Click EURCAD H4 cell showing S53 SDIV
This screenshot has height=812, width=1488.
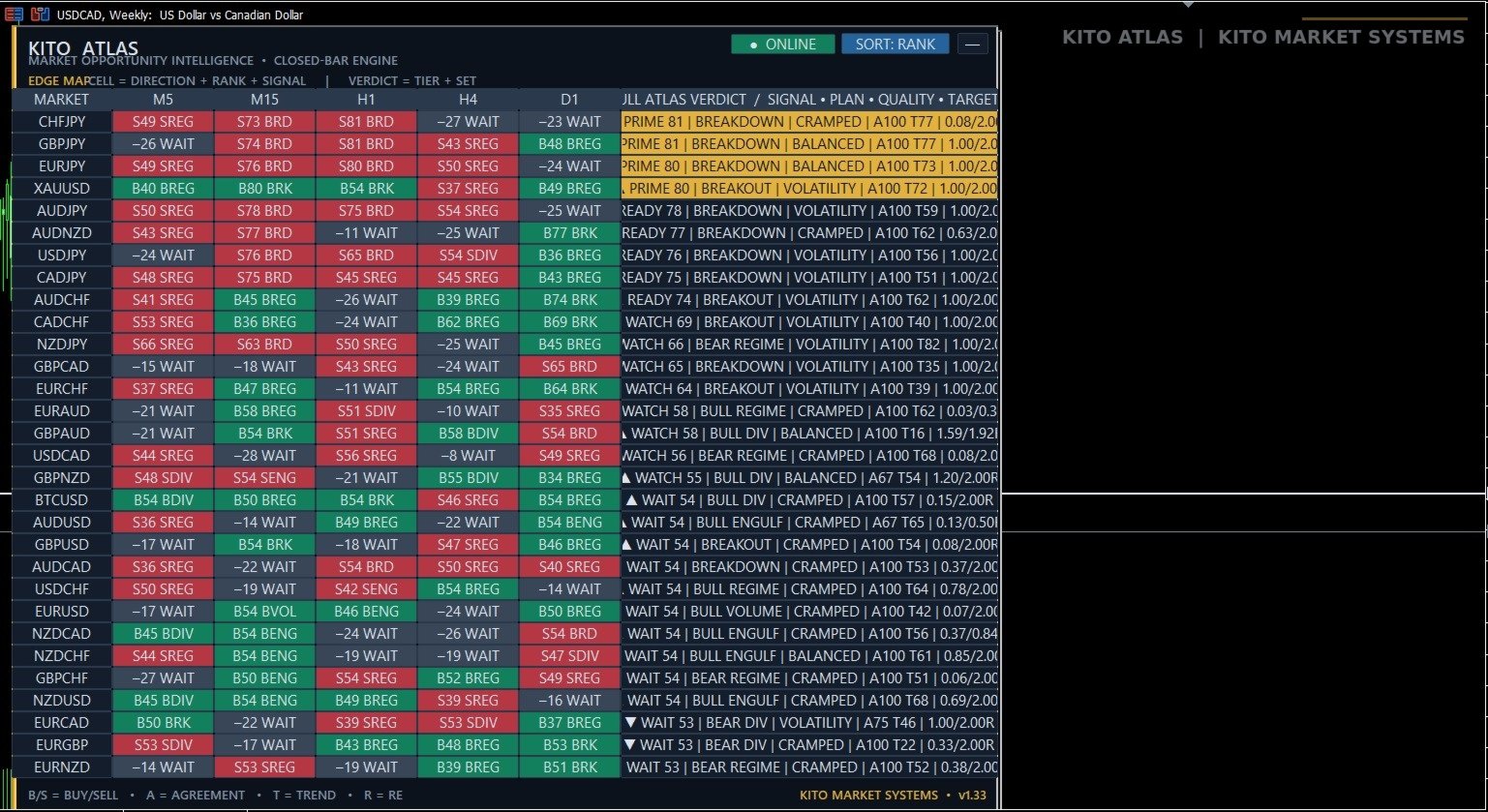point(468,723)
